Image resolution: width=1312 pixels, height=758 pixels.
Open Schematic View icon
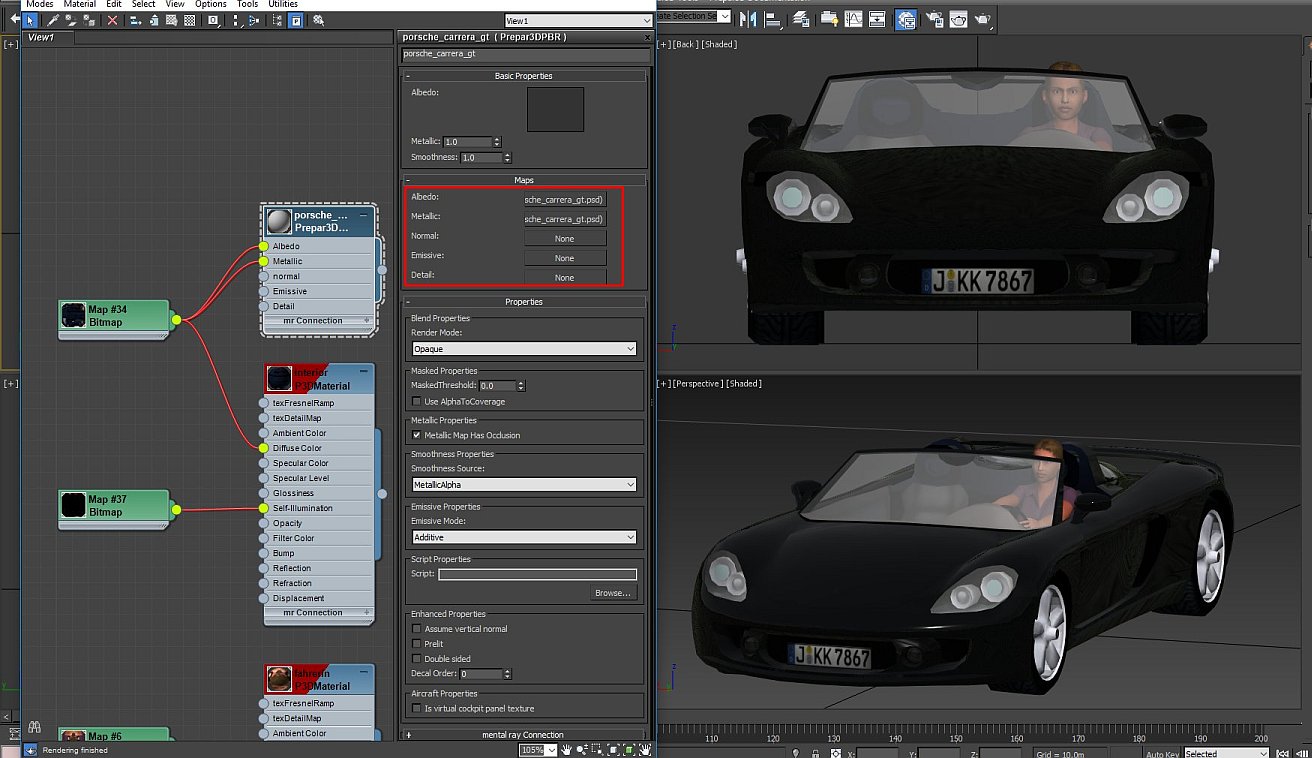pyautogui.click(x=876, y=18)
